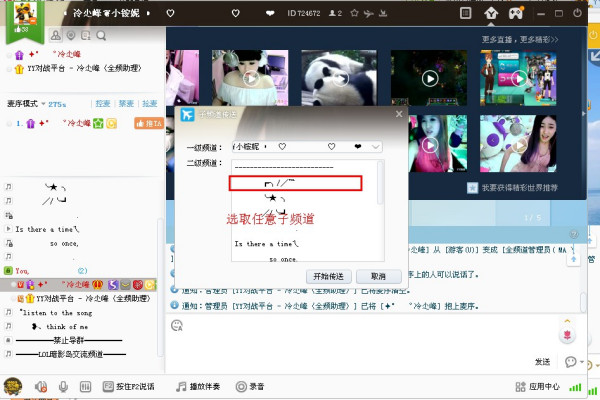600x400 pixels.
Task: Open the home icon in the title bar
Action: coord(491,13)
